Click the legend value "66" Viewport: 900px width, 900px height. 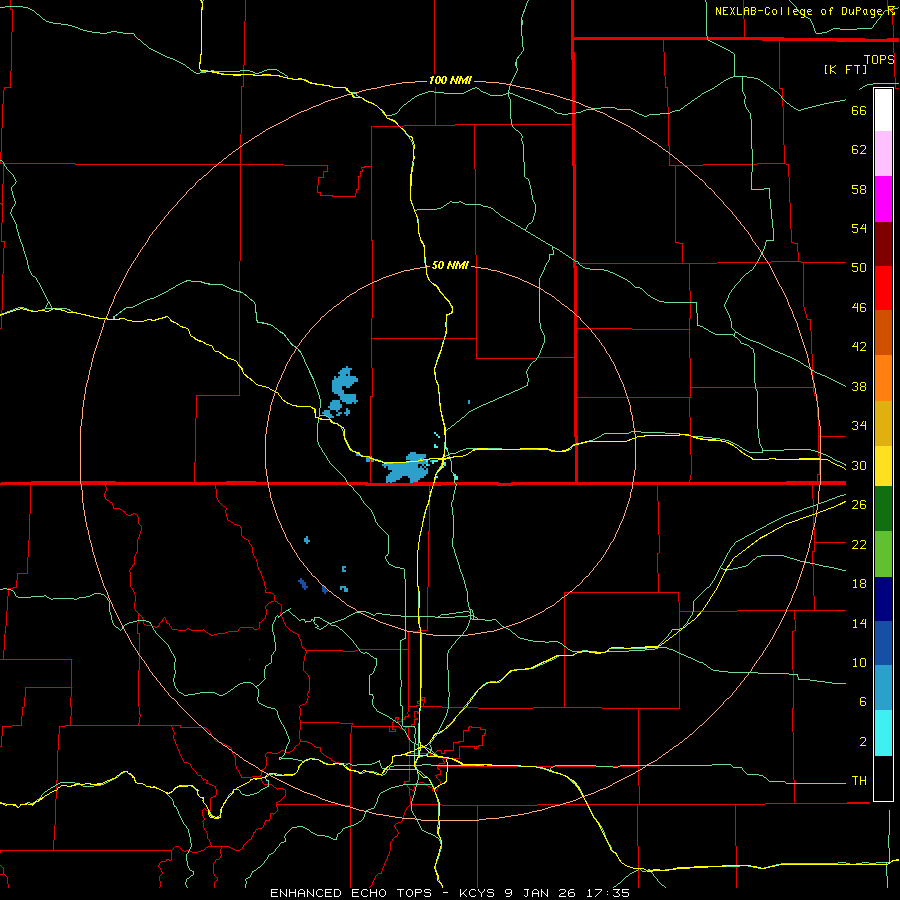click(x=859, y=110)
